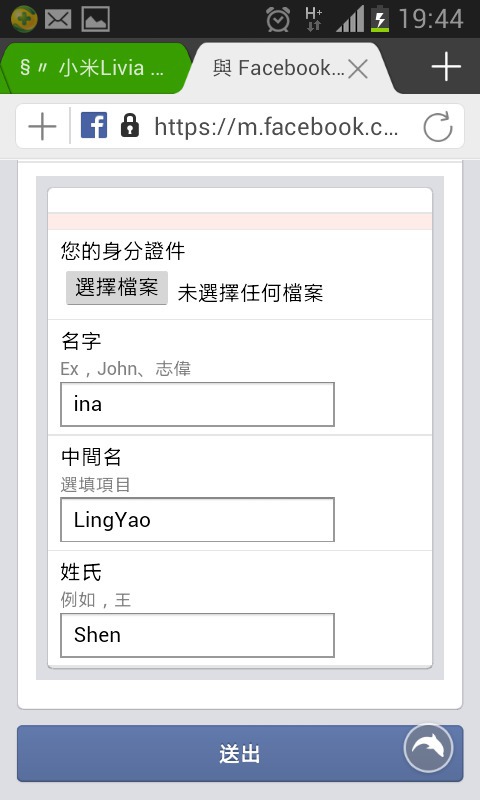Tap the alarm clock status icon
Screen dimensions: 480x800
coord(278,19)
